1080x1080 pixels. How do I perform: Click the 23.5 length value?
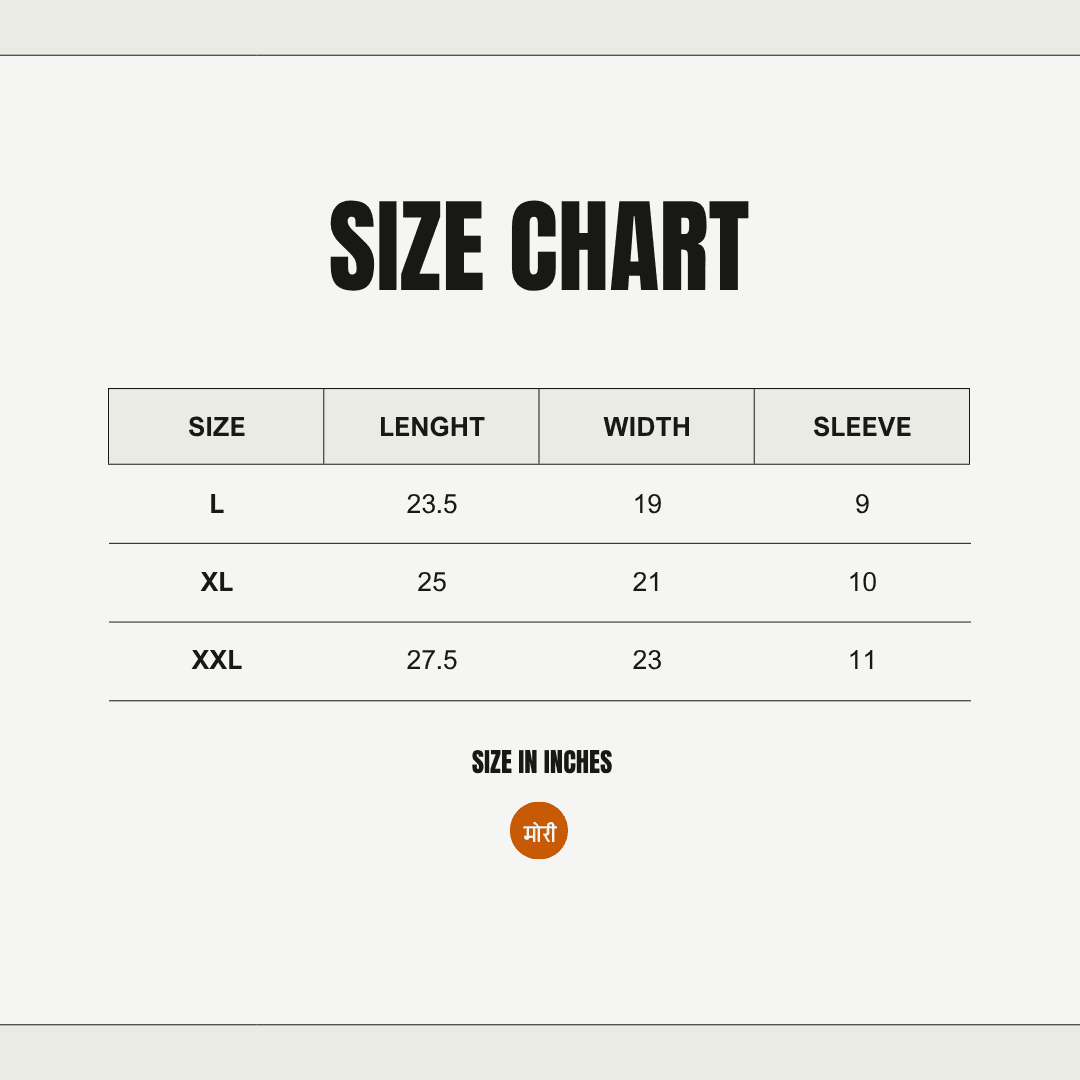(x=432, y=504)
